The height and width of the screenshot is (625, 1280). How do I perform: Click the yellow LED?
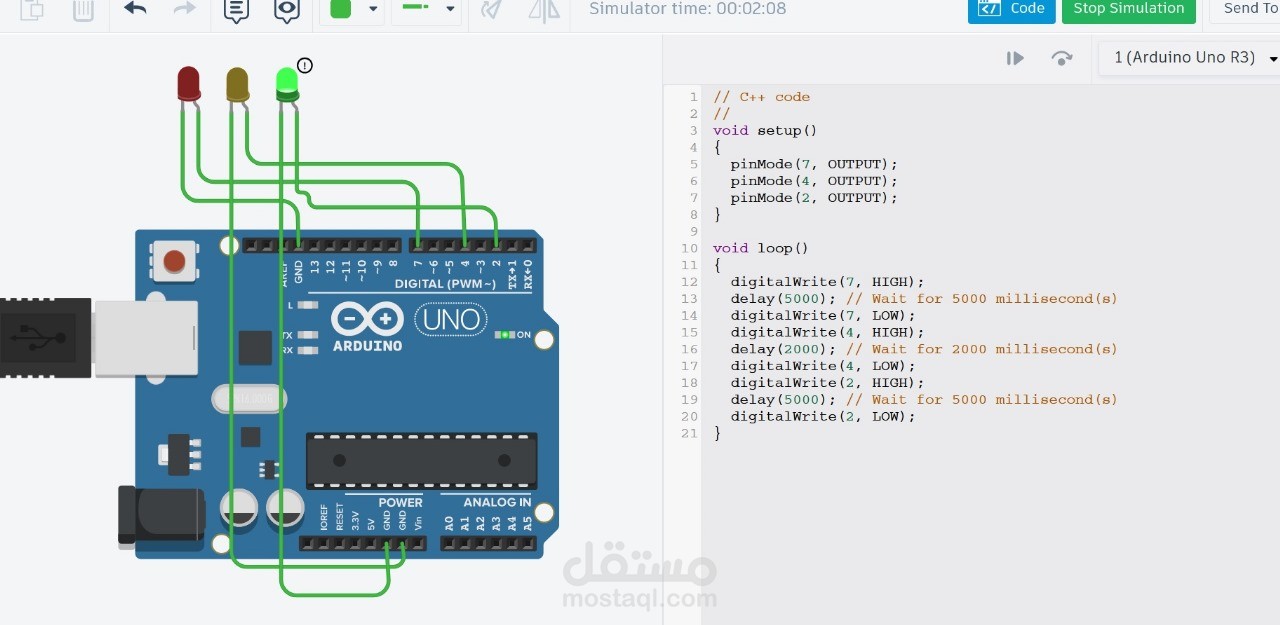pyautogui.click(x=237, y=84)
